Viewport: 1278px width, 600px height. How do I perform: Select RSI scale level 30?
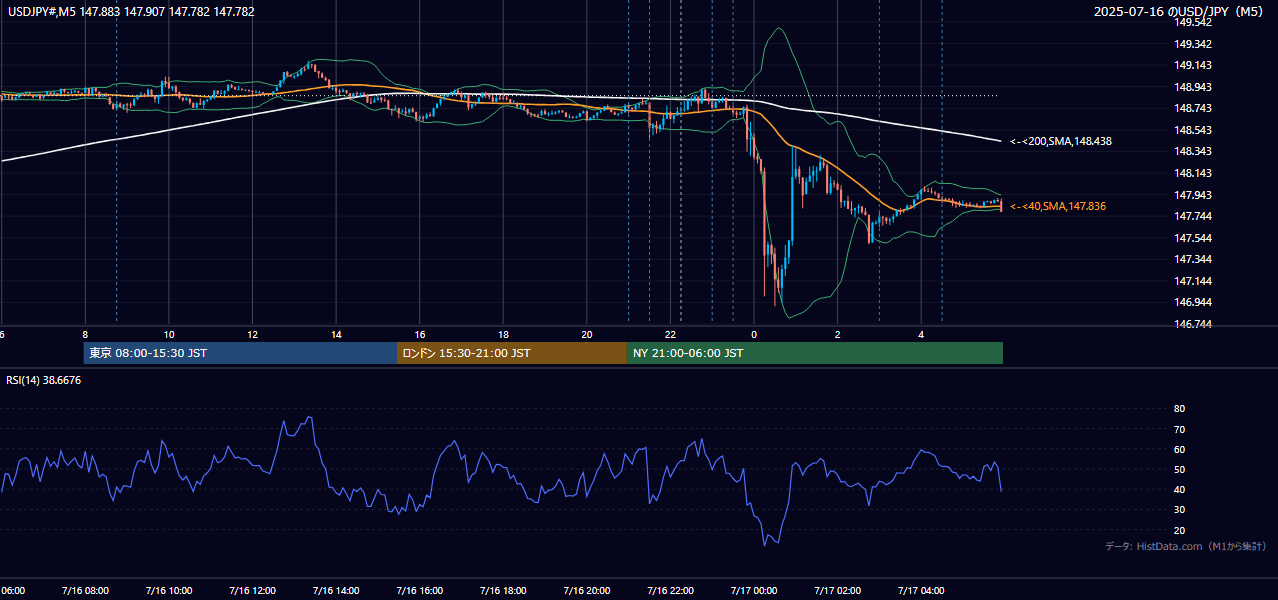[x=1179, y=509]
